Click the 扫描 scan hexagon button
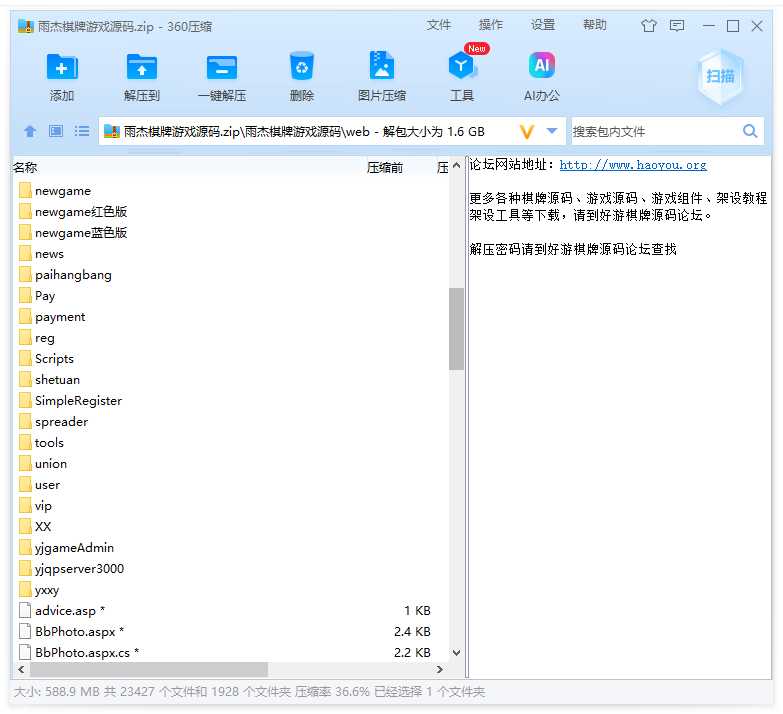Viewport: 783px width, 714px height. 720,76
